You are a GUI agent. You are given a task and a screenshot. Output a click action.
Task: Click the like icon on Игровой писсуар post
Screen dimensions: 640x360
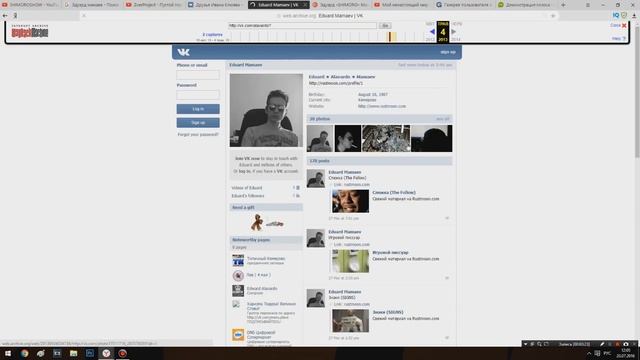coord(447,278)
